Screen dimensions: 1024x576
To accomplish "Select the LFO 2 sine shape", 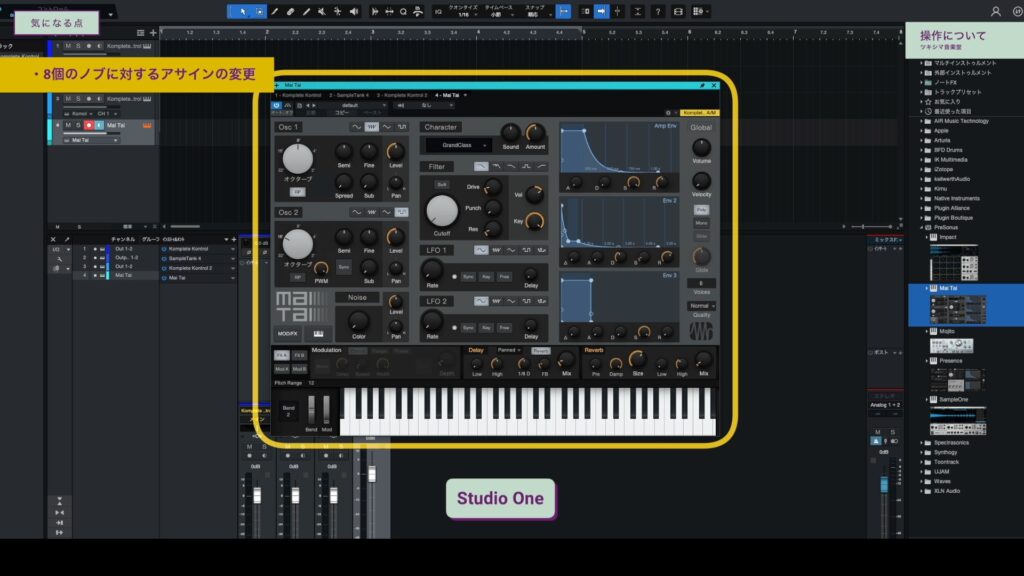I will (481, 301).
